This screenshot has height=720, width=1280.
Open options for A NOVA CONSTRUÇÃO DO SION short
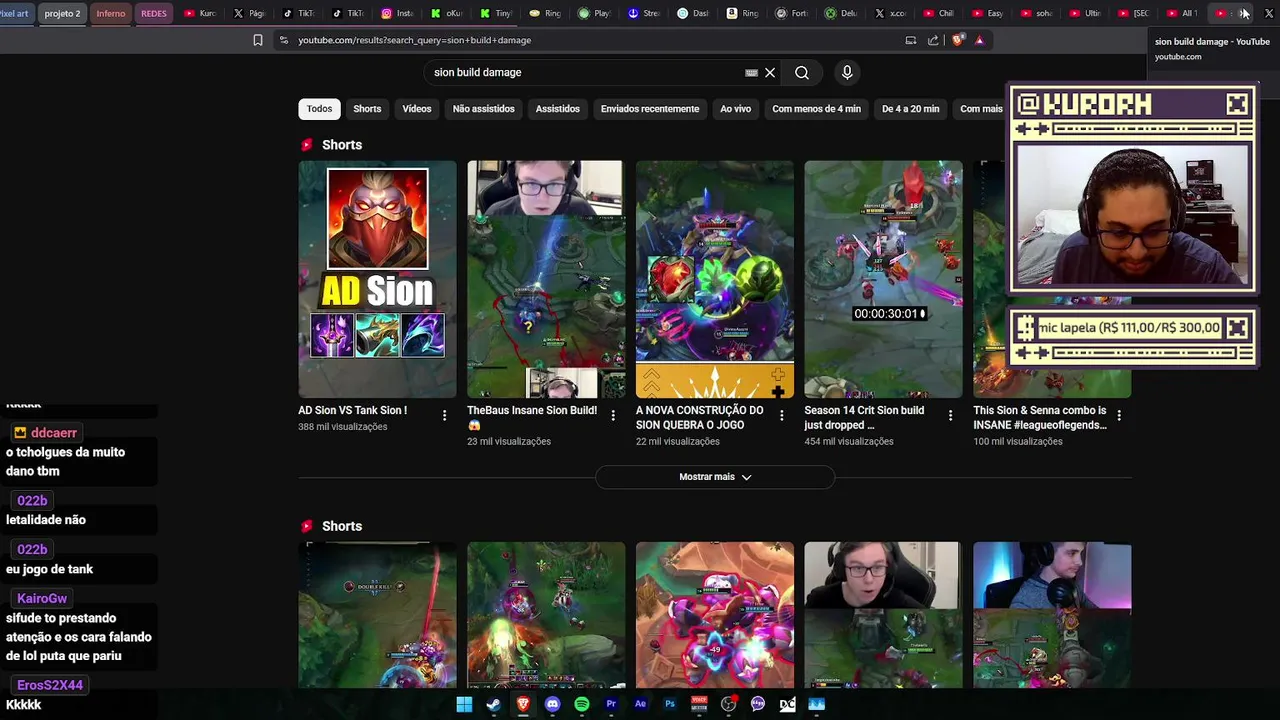[x=782, y=415]
